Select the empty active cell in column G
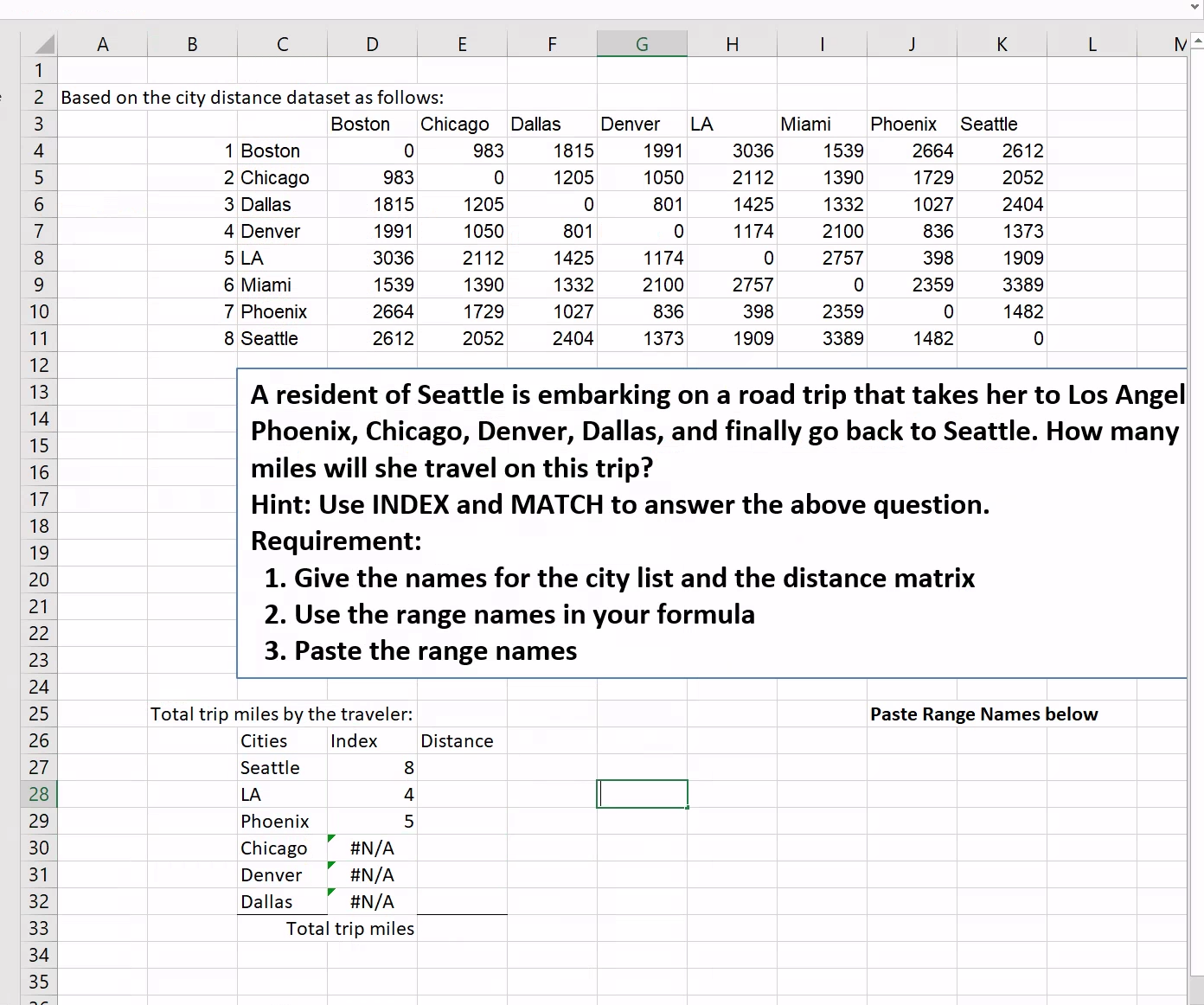The height and width of the screenshot is (1005, 1204). click(642, 793)
